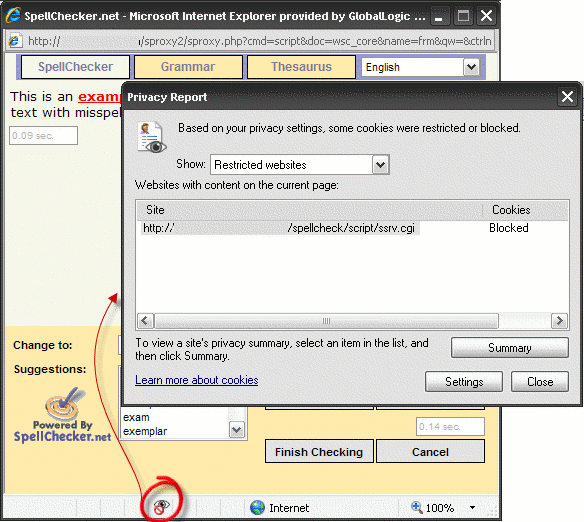Viewport: 584px width, 522px height.
Task: Click the zoom magnifier icon in status bar
Action: (x=416, y=507)
